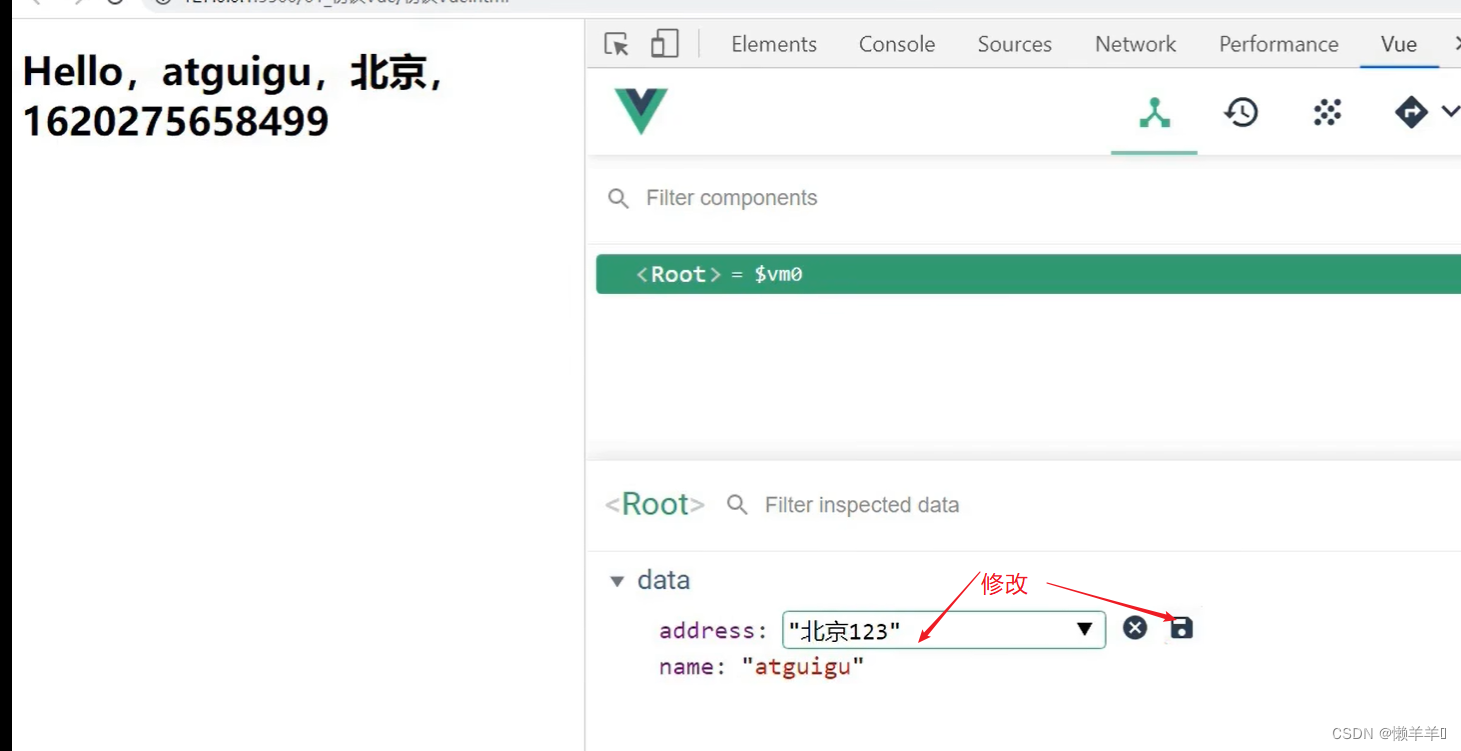Open the address field dropdown arrow

pos(1084,630)
